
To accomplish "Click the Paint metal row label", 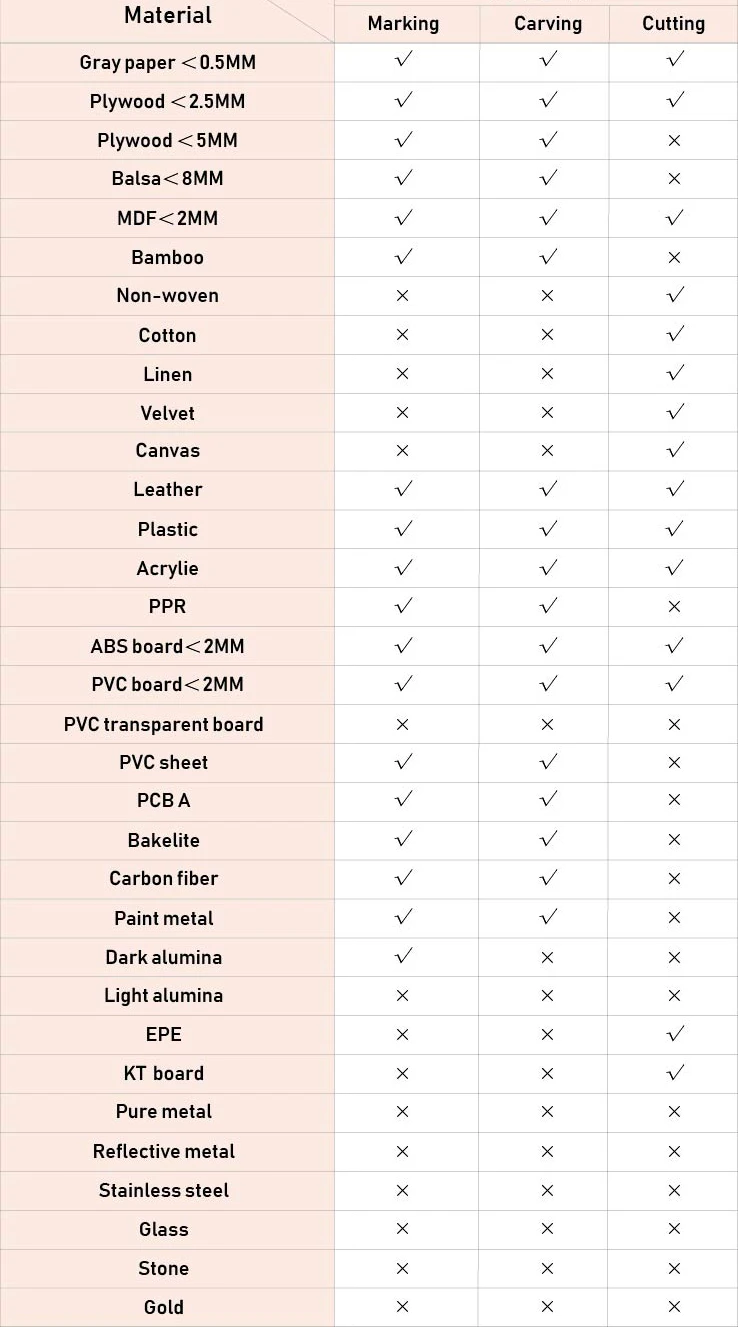I will click(164, 918).
